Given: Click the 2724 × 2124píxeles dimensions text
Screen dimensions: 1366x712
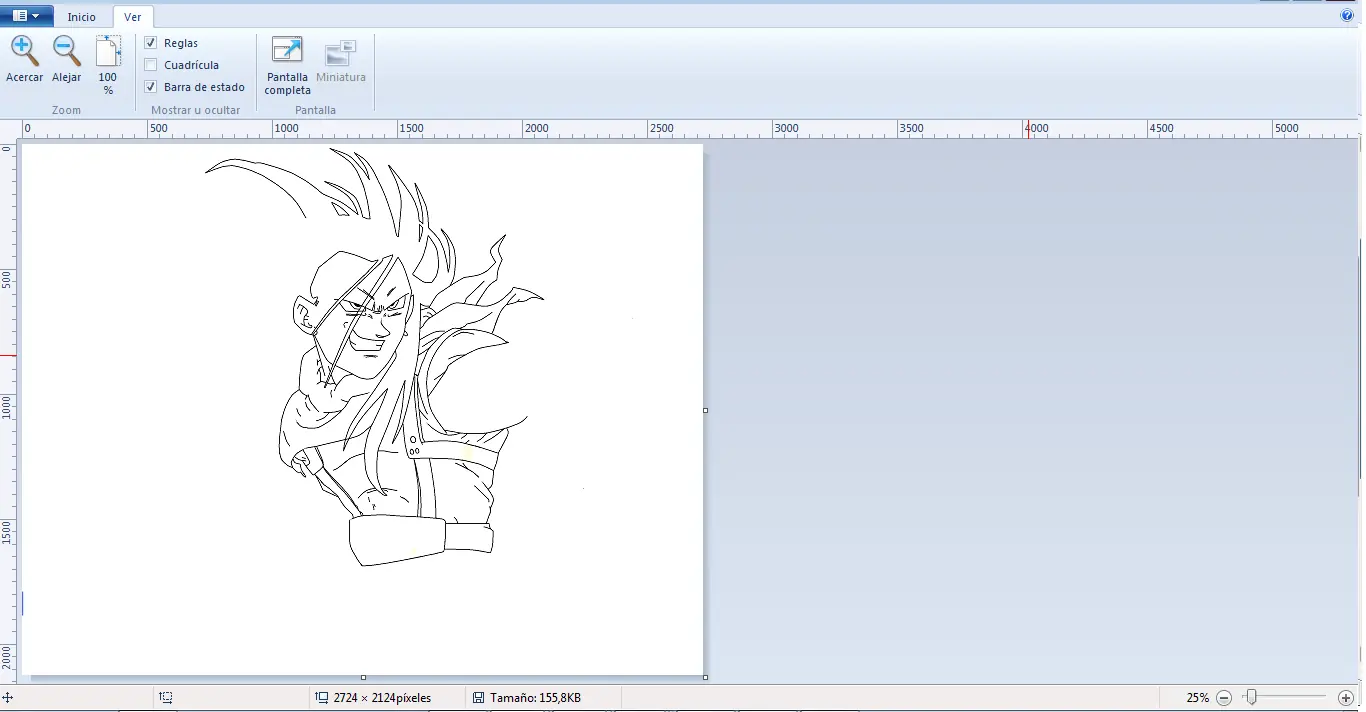Looking at the screenshot, I should click(382, 698).
